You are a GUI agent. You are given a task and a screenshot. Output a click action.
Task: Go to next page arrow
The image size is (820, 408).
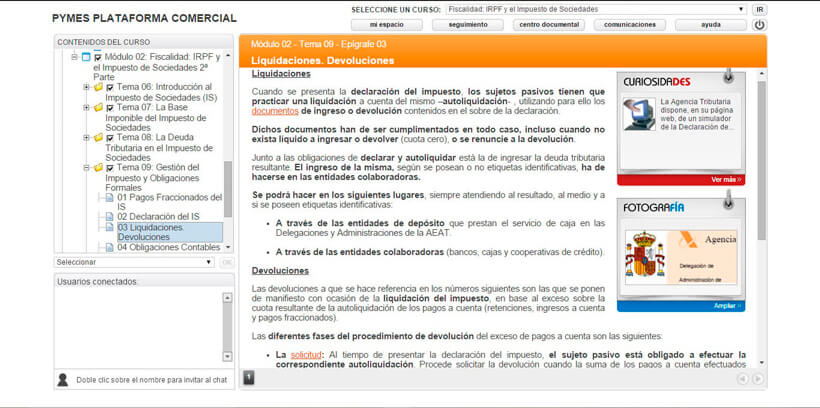pyautogui.click(x=757, y=379)
